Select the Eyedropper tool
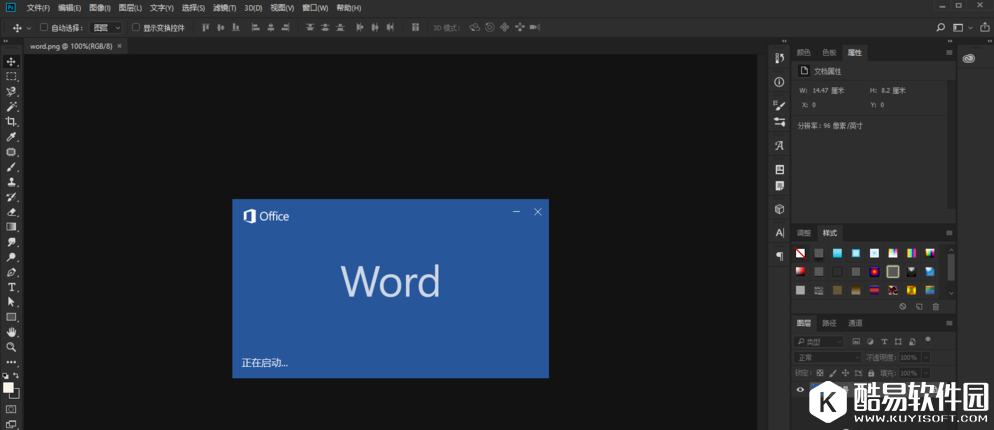The height and width of the screenshot is (430, 994). [x=12, y=137]
